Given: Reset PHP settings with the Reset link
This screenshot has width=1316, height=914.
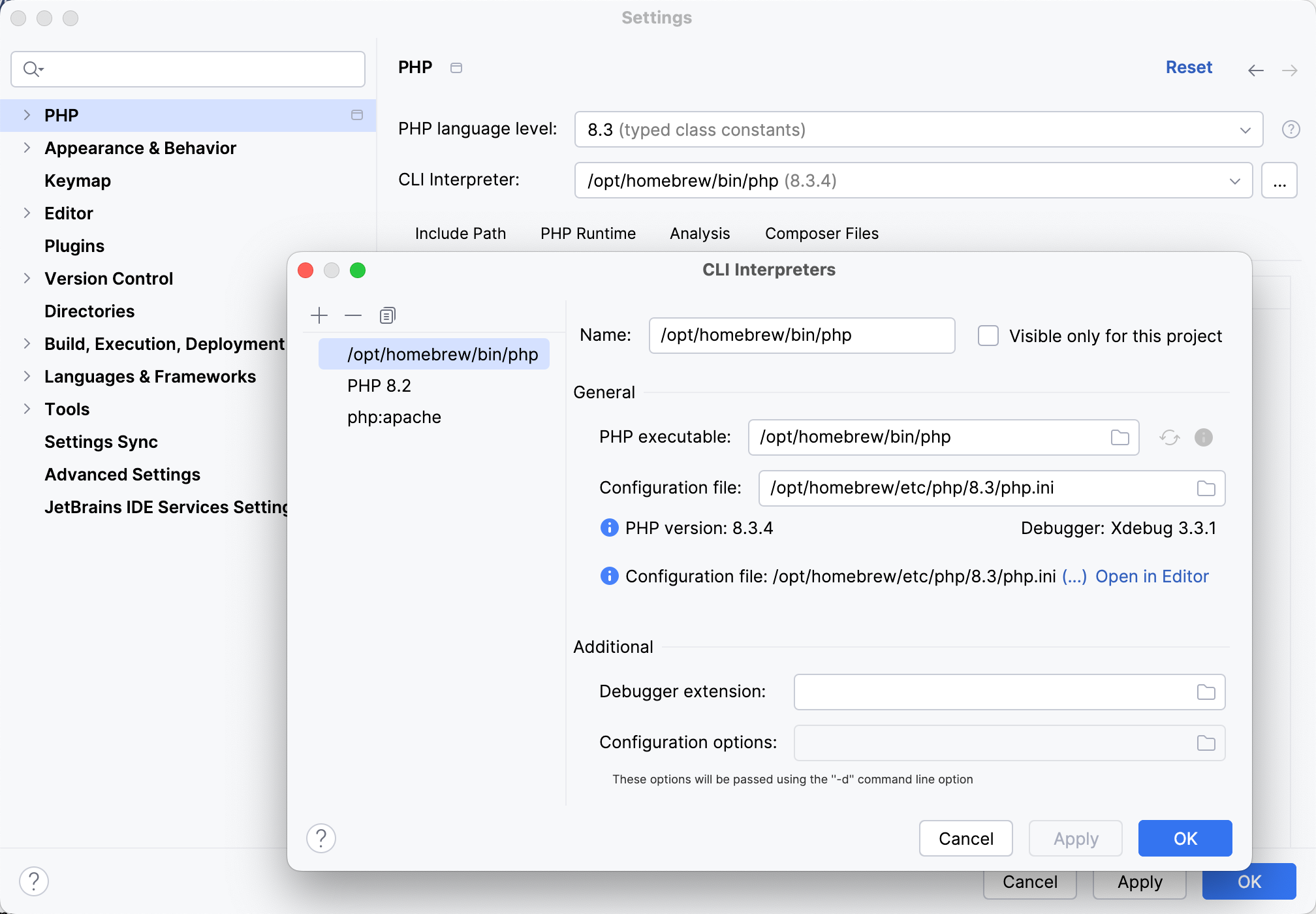Looking at the screenshot, I should (x=1189, y=67).
